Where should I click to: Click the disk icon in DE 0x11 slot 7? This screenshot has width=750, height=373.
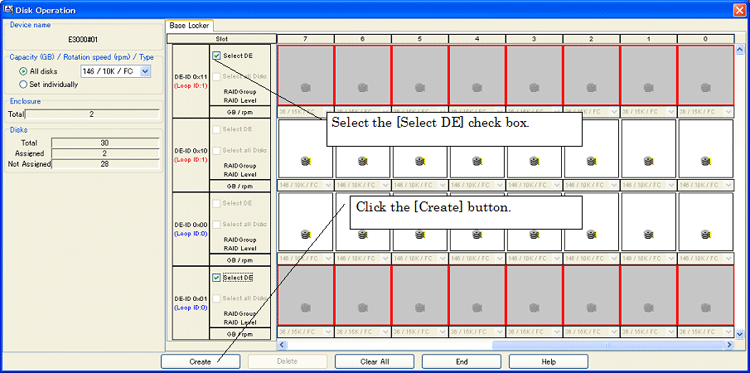(x=306, y=88)
